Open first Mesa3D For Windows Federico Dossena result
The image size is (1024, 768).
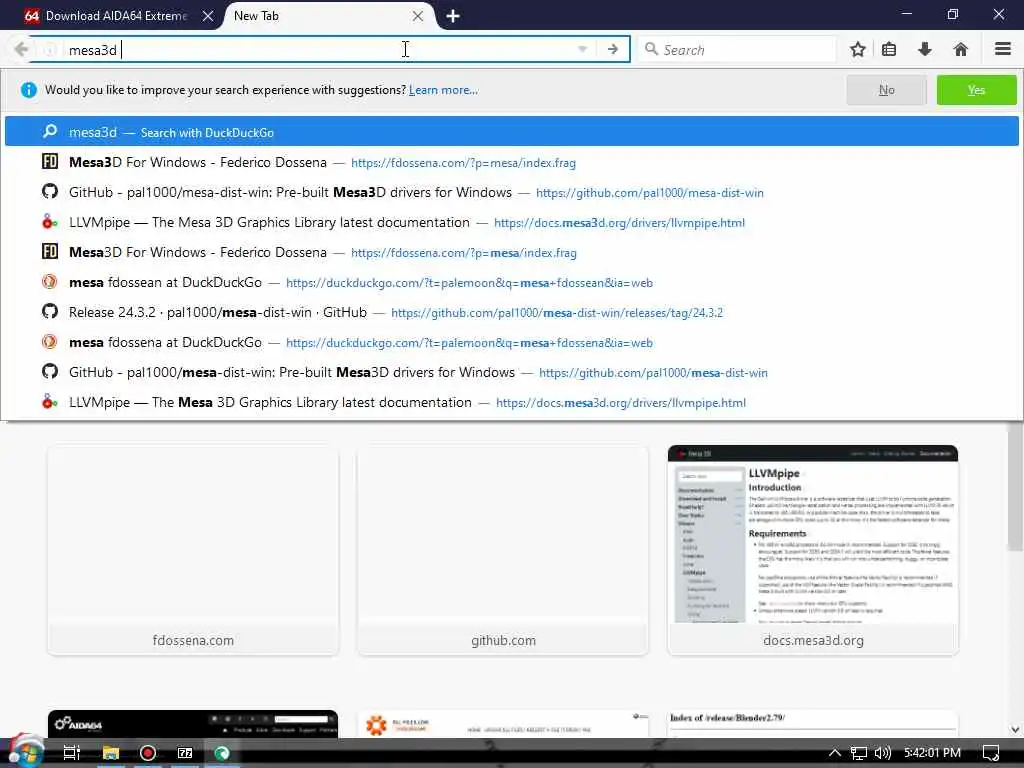click(511, 162)
